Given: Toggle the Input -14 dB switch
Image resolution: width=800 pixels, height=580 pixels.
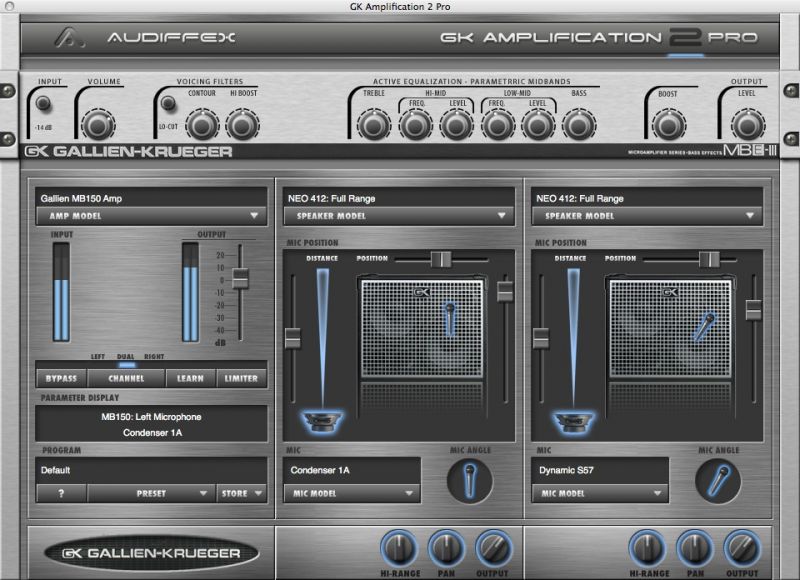Looking at the screenshot, I should 43,104.
